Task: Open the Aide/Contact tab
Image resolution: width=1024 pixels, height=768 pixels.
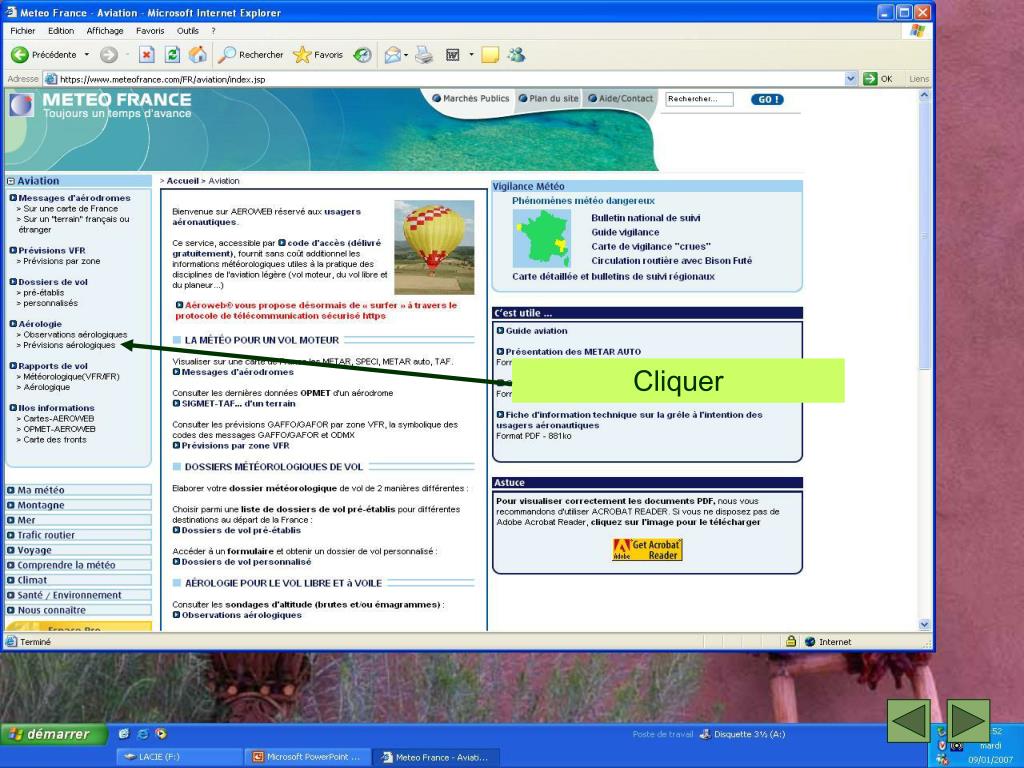Action: coord(620,99)
